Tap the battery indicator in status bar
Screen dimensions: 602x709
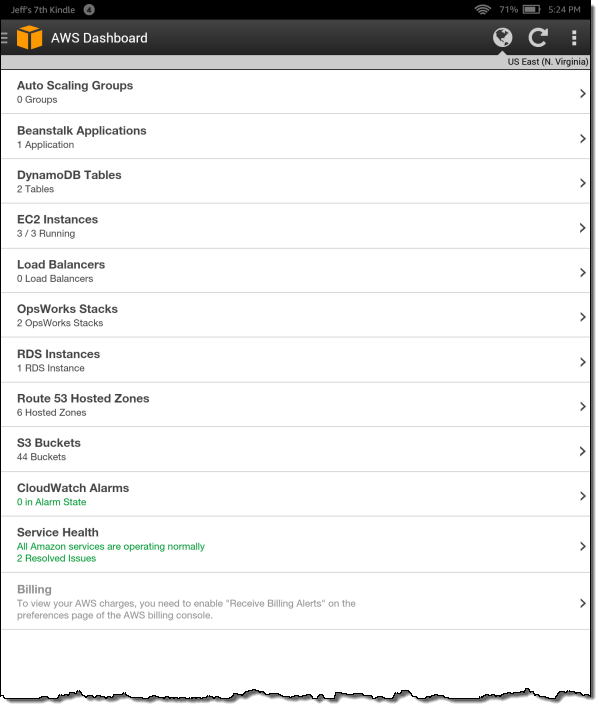pyautogui.click(x=530, y=9)
